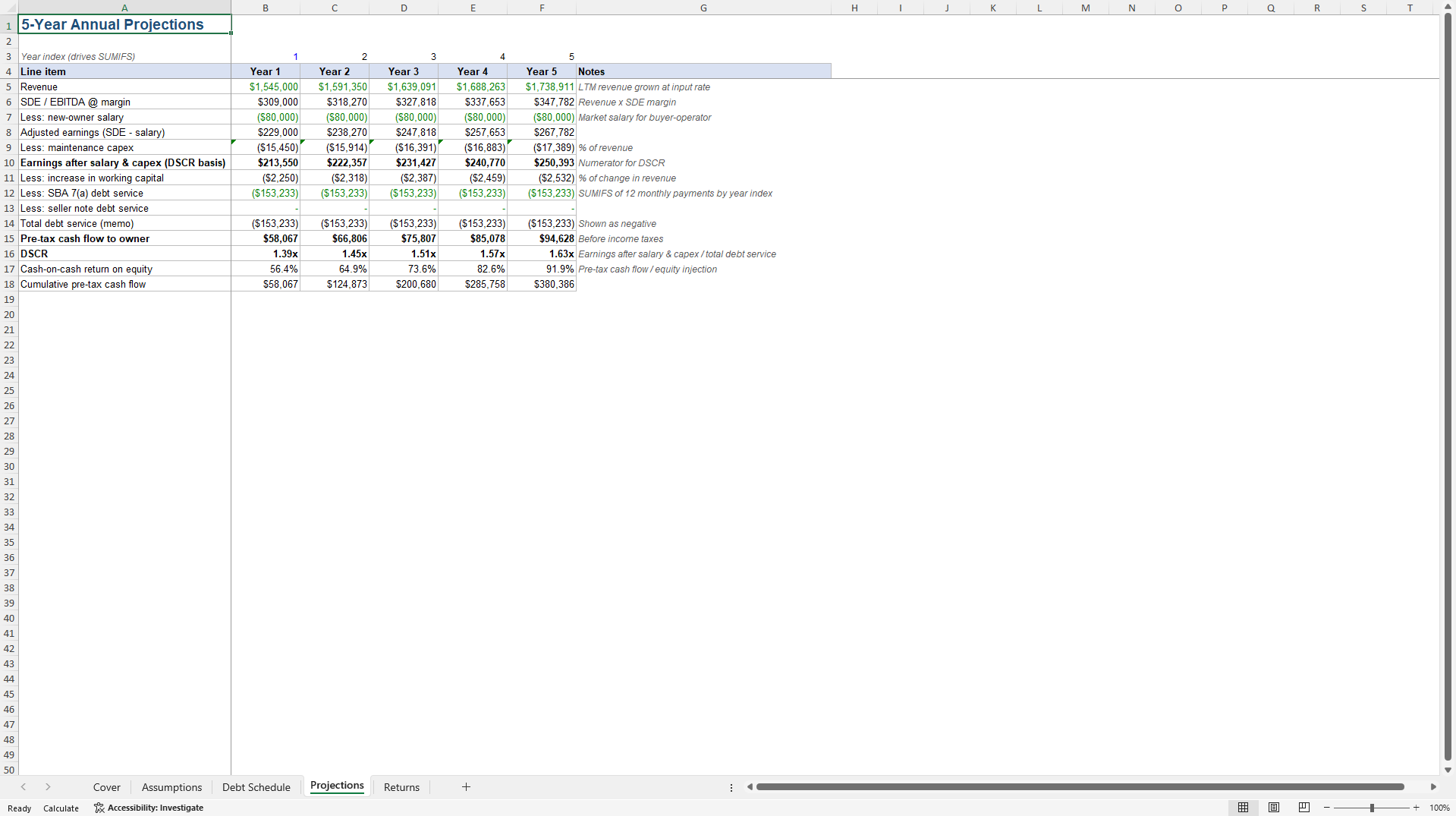
Task: Click the select-all corner of the grid
Action: click(x=9, y=8)
